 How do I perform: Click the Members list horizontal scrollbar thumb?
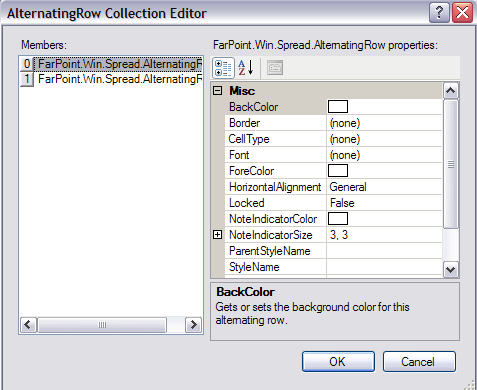[102, 325]
